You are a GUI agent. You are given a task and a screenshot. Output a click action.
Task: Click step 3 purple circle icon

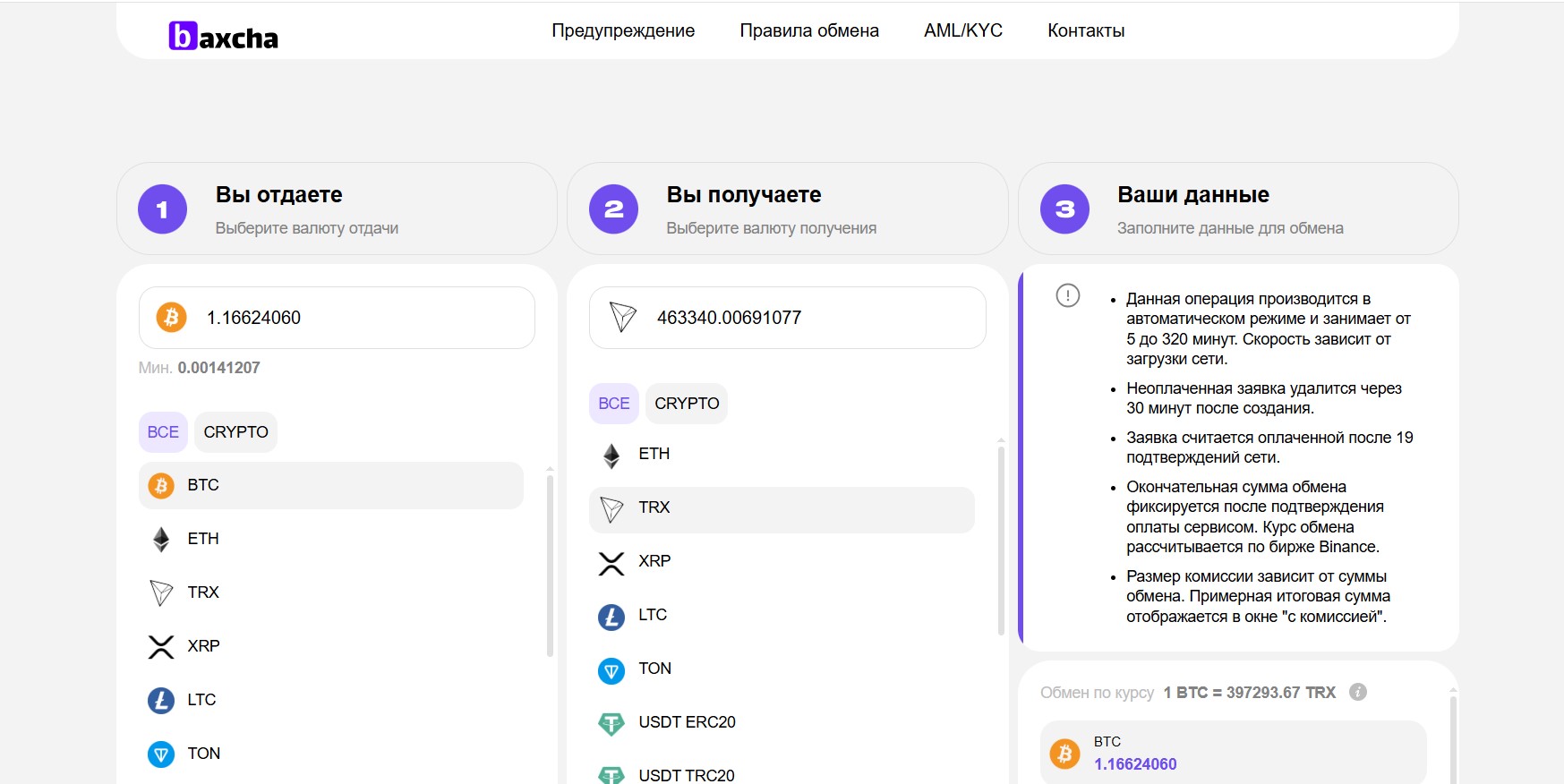click(x=1064, y=209)
